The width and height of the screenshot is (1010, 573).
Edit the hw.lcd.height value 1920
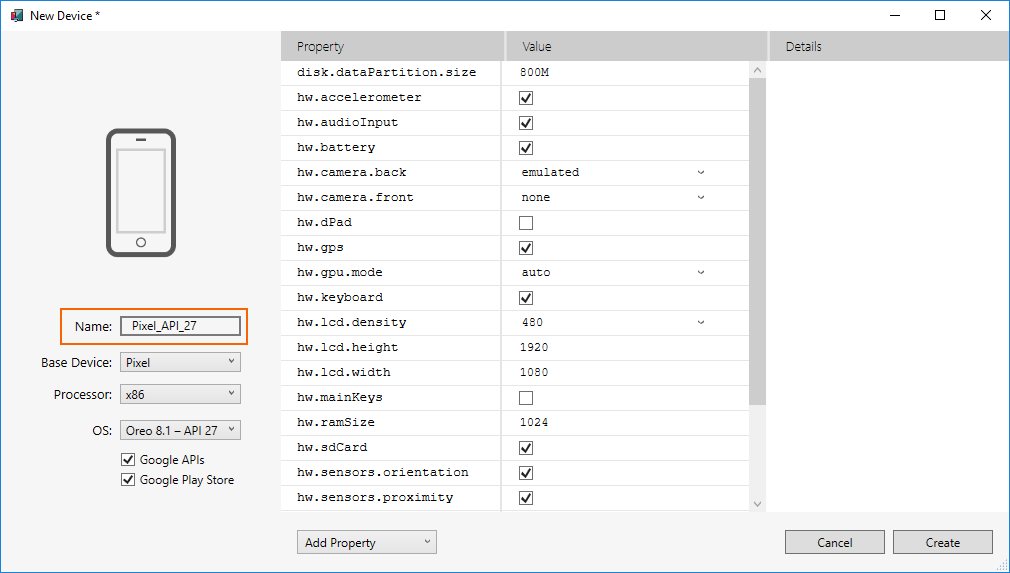(534, 348)
